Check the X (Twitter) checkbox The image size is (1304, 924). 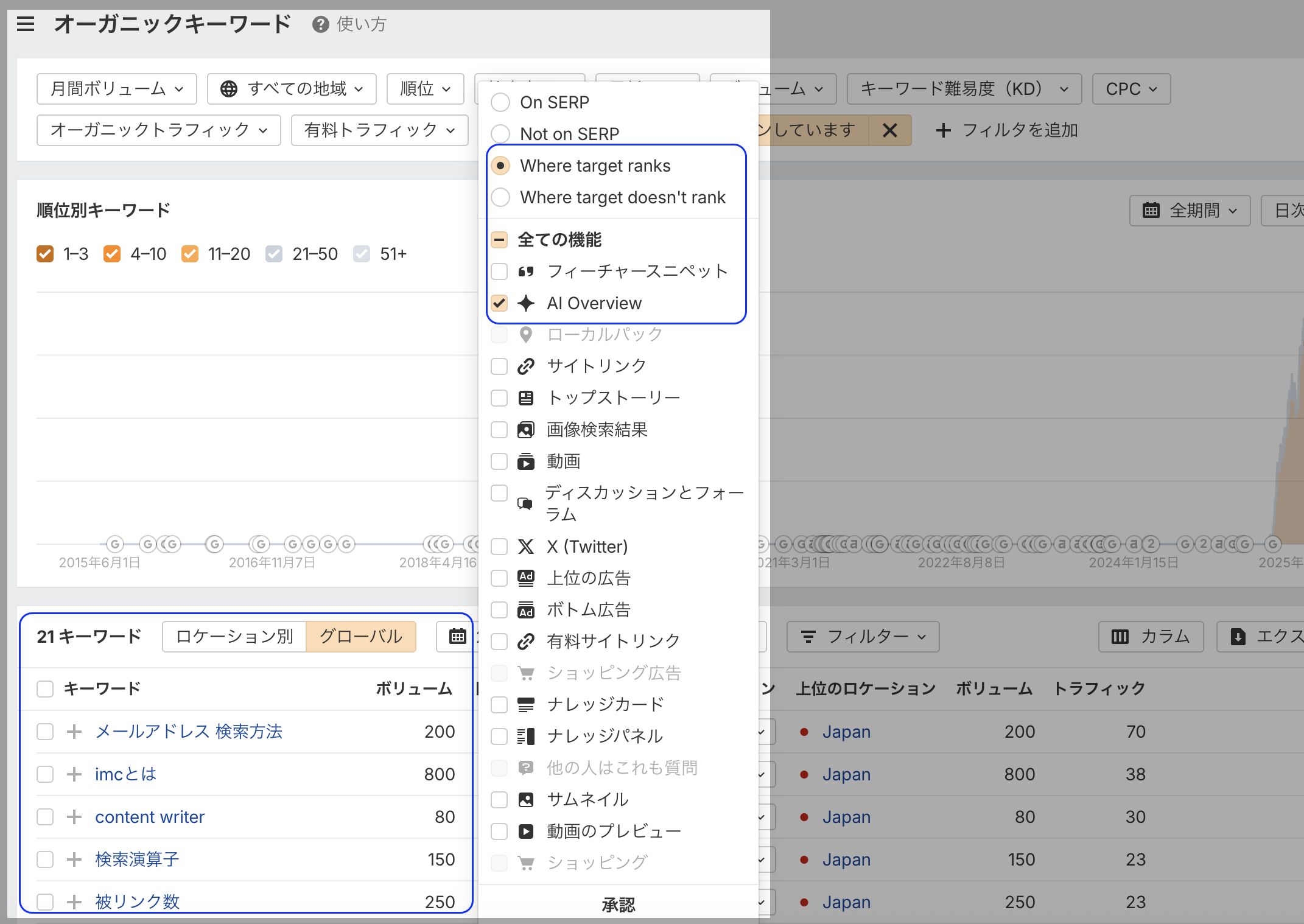[x=499, y=547]
